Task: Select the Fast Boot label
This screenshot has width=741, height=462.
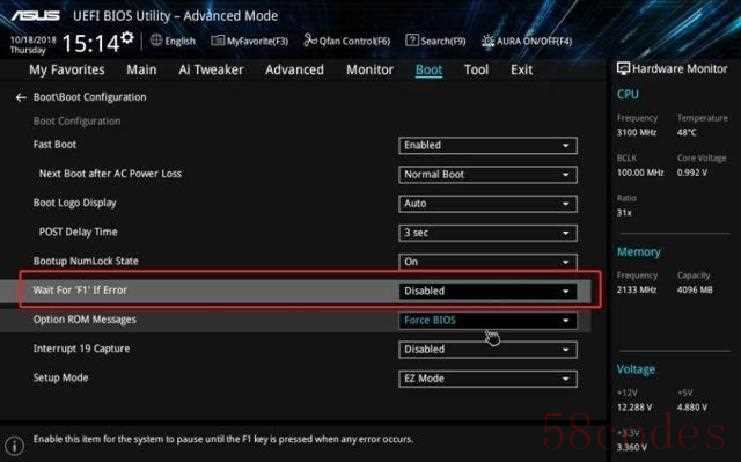Action: pyautogui.click(x=55, y=145)
